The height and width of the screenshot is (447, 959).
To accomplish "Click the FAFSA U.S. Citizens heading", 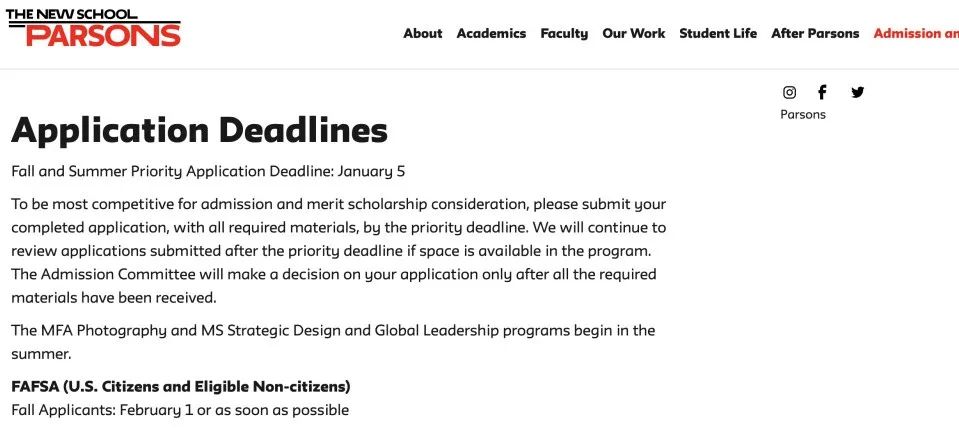I will 180,386.
